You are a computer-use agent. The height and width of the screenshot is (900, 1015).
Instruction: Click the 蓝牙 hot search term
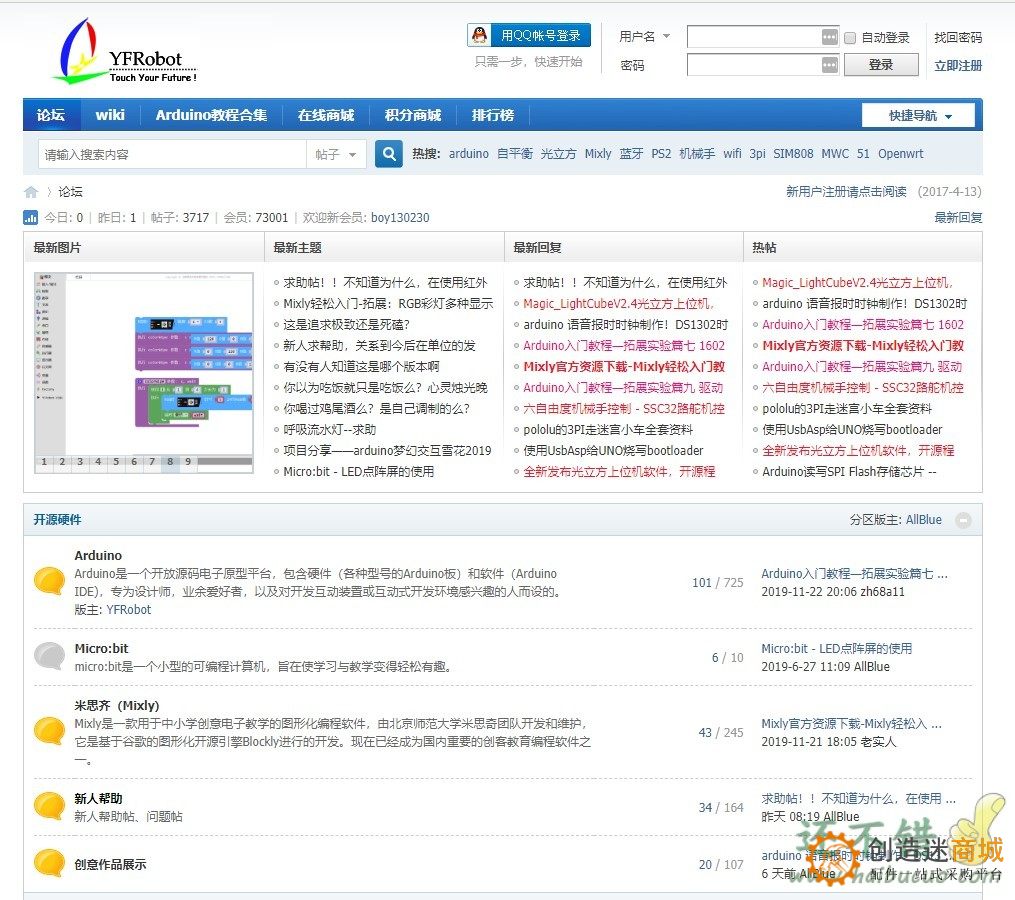631,154
